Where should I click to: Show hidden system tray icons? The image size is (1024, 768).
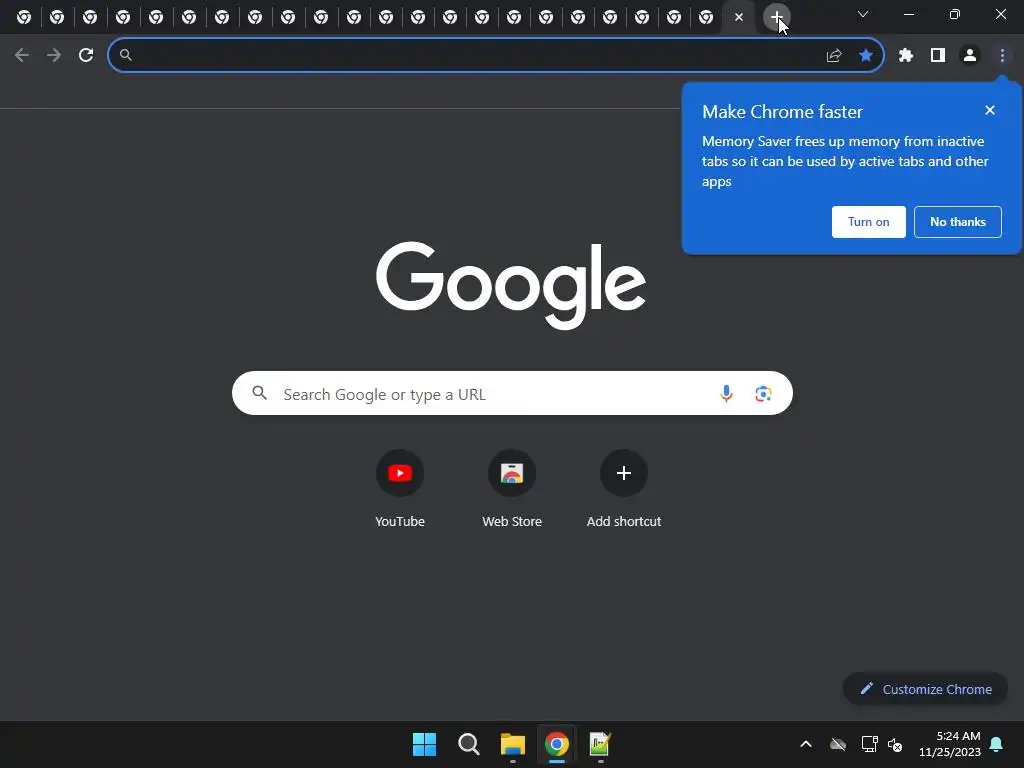click(806, 744)
